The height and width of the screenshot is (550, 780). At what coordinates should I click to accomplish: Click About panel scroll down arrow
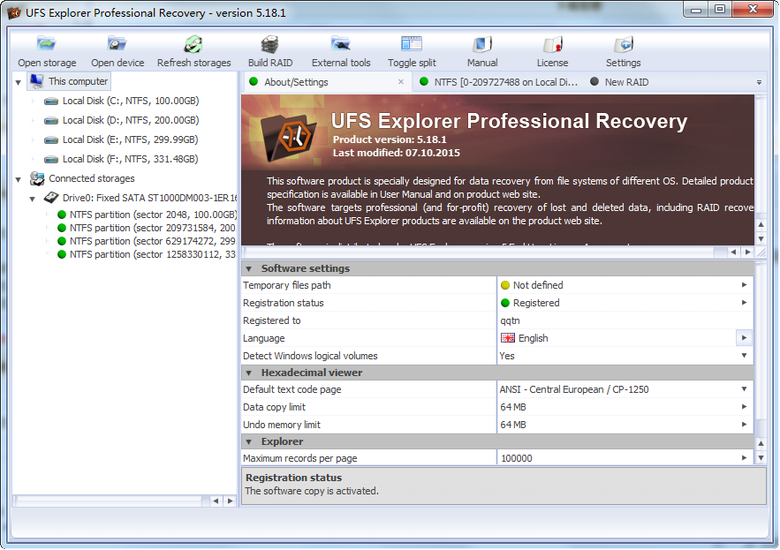click(761, 239)
